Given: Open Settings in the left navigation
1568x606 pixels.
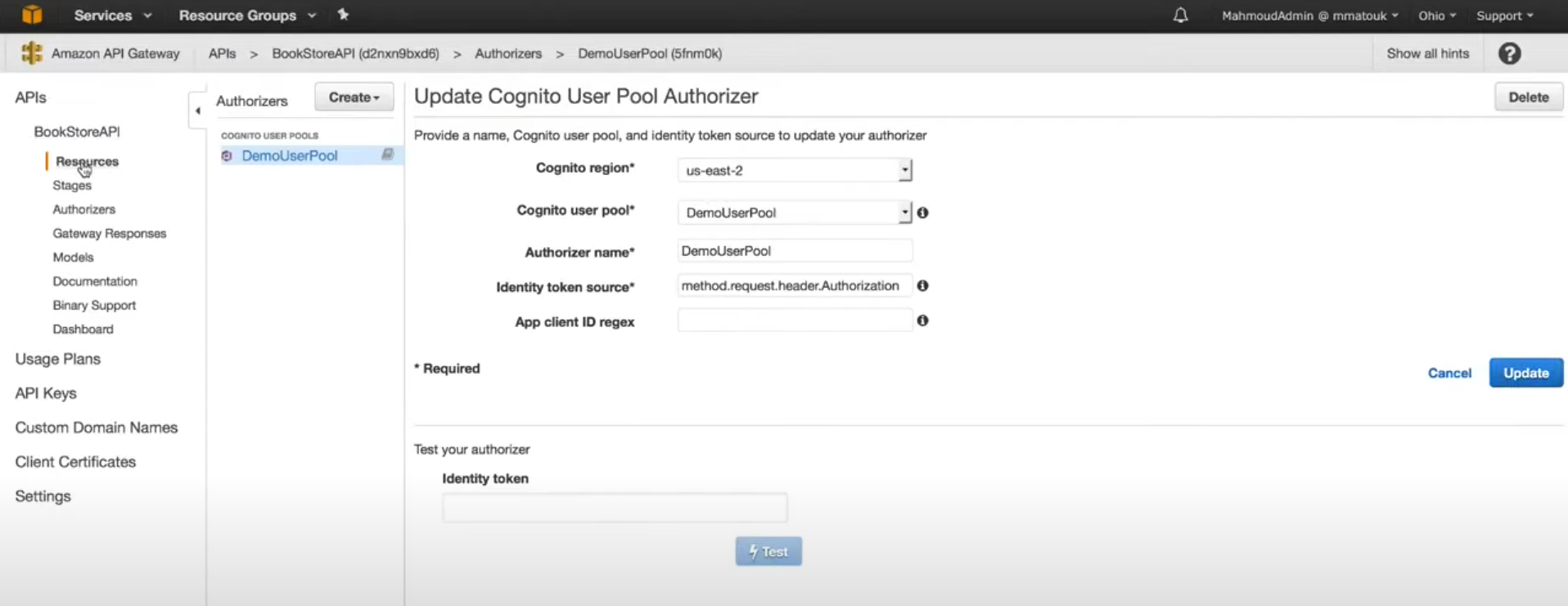Looking at the screenshot, I should tap(43, 496).
